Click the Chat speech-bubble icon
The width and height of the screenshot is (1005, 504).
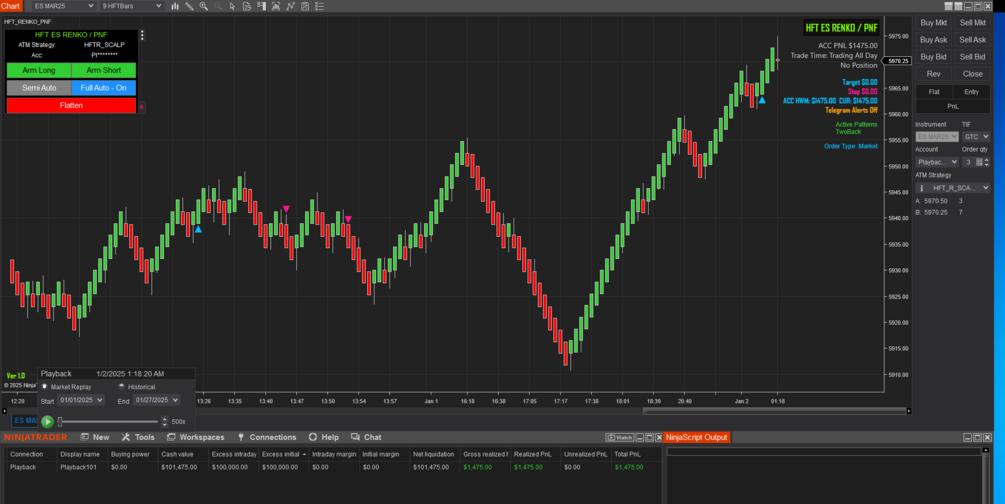(355, 437)
